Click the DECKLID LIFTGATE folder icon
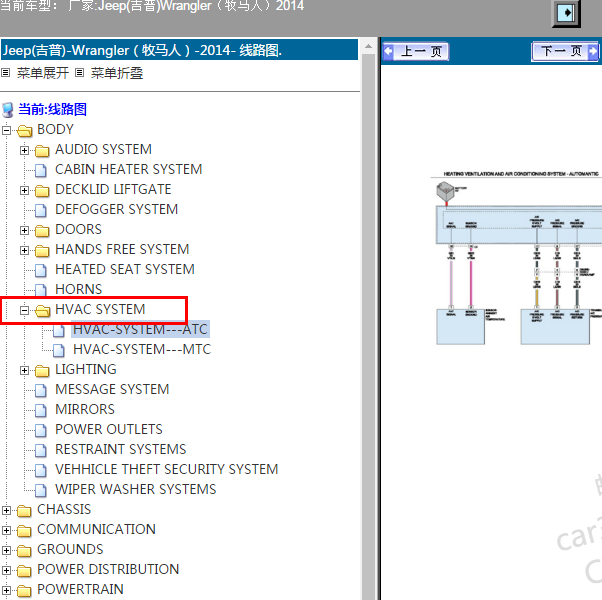602x600 pixels. click(x=42, y=191)
